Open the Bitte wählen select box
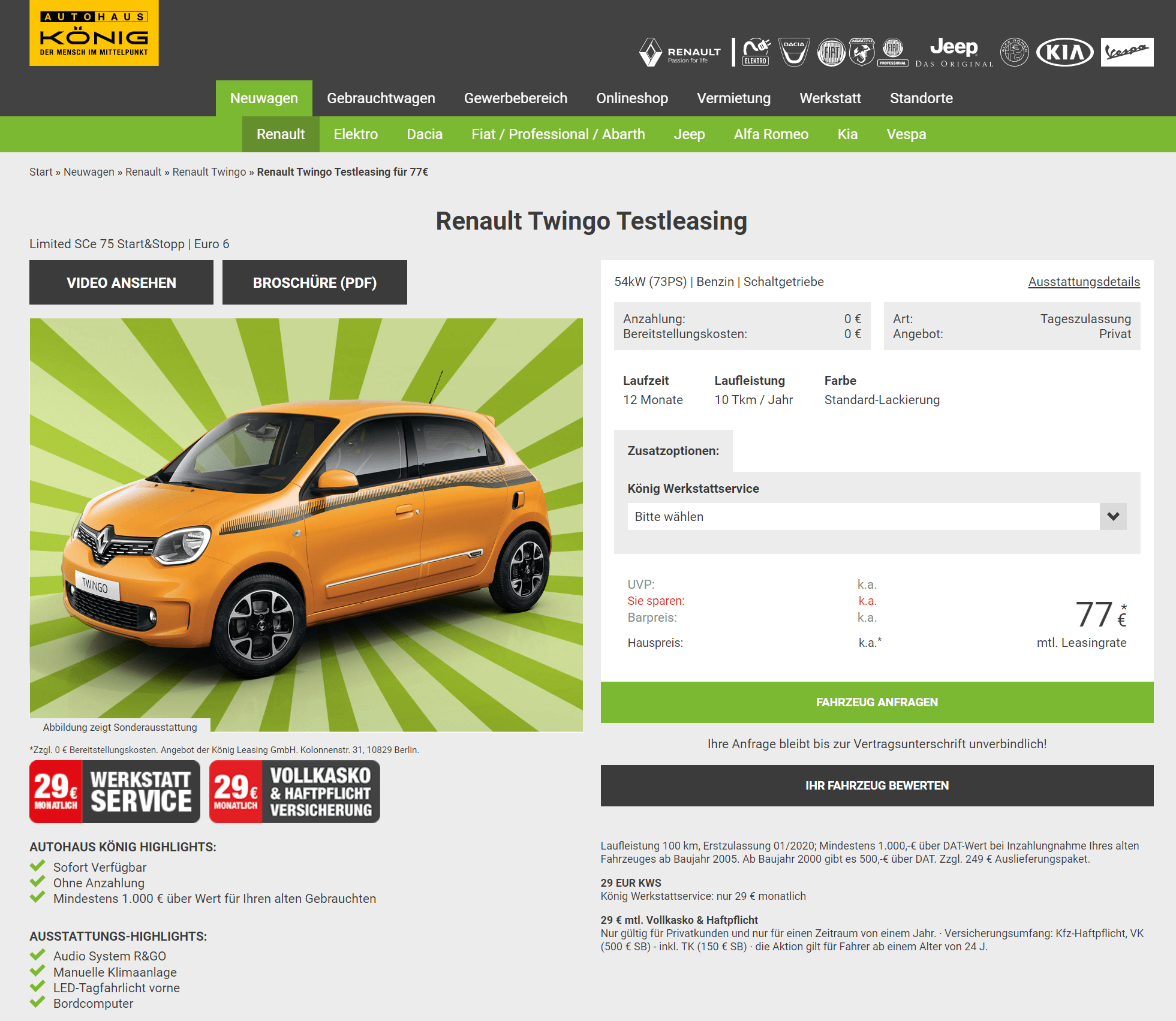1176x1021 pixels. [877, 516]
